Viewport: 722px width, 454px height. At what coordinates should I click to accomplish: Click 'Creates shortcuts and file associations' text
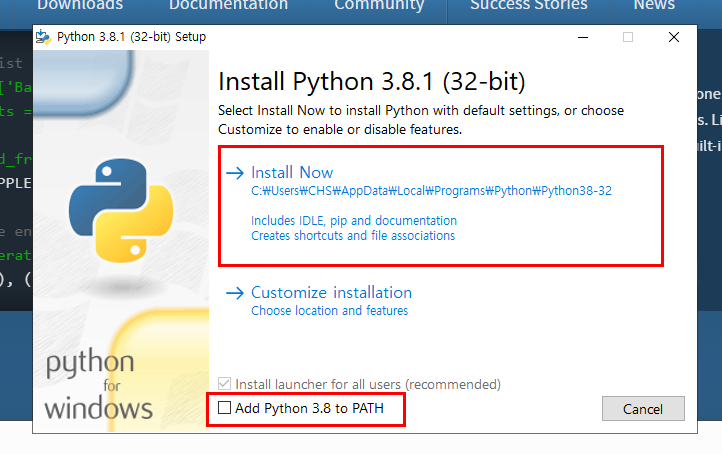pos(353,236)
